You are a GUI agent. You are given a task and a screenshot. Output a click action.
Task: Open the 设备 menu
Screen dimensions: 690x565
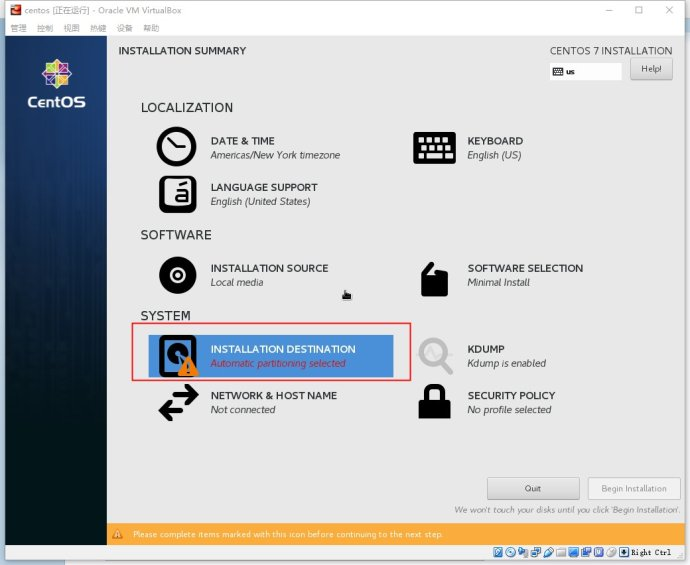click(x=125, y=28)
